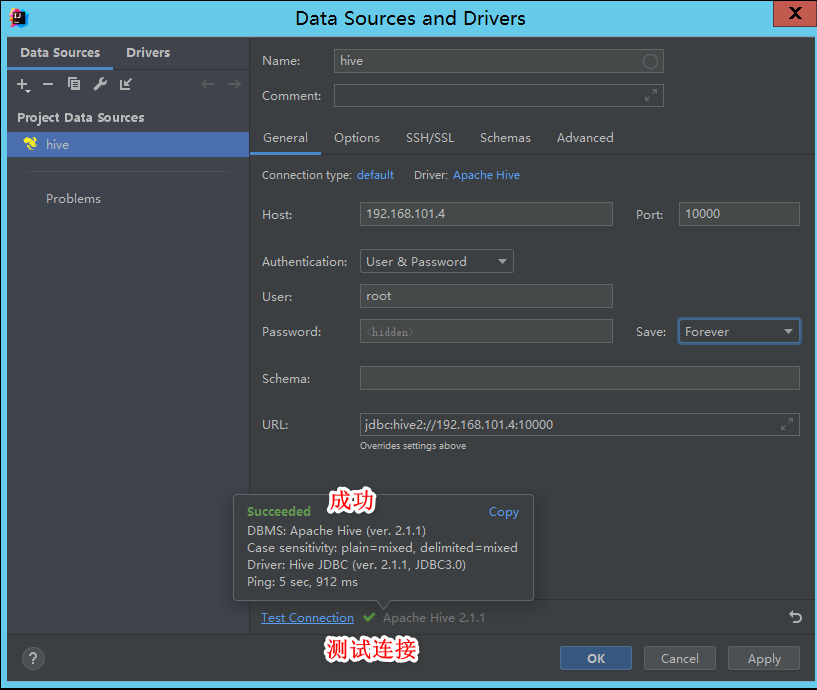This screenshot has height=690, width=817.
Task: Close the Data Sources and Drivers dialog
Action: [x=795, y=13]
